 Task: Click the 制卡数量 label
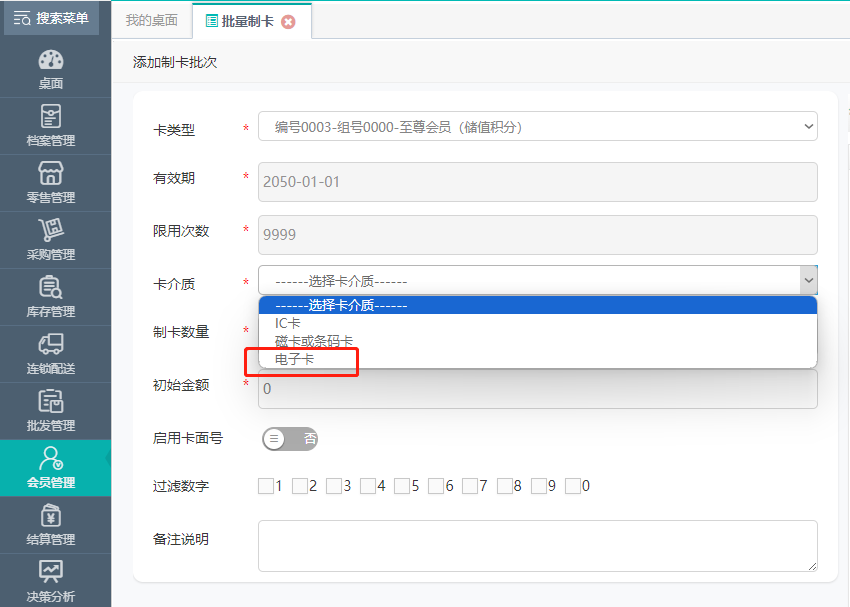(x=181, y=332)
